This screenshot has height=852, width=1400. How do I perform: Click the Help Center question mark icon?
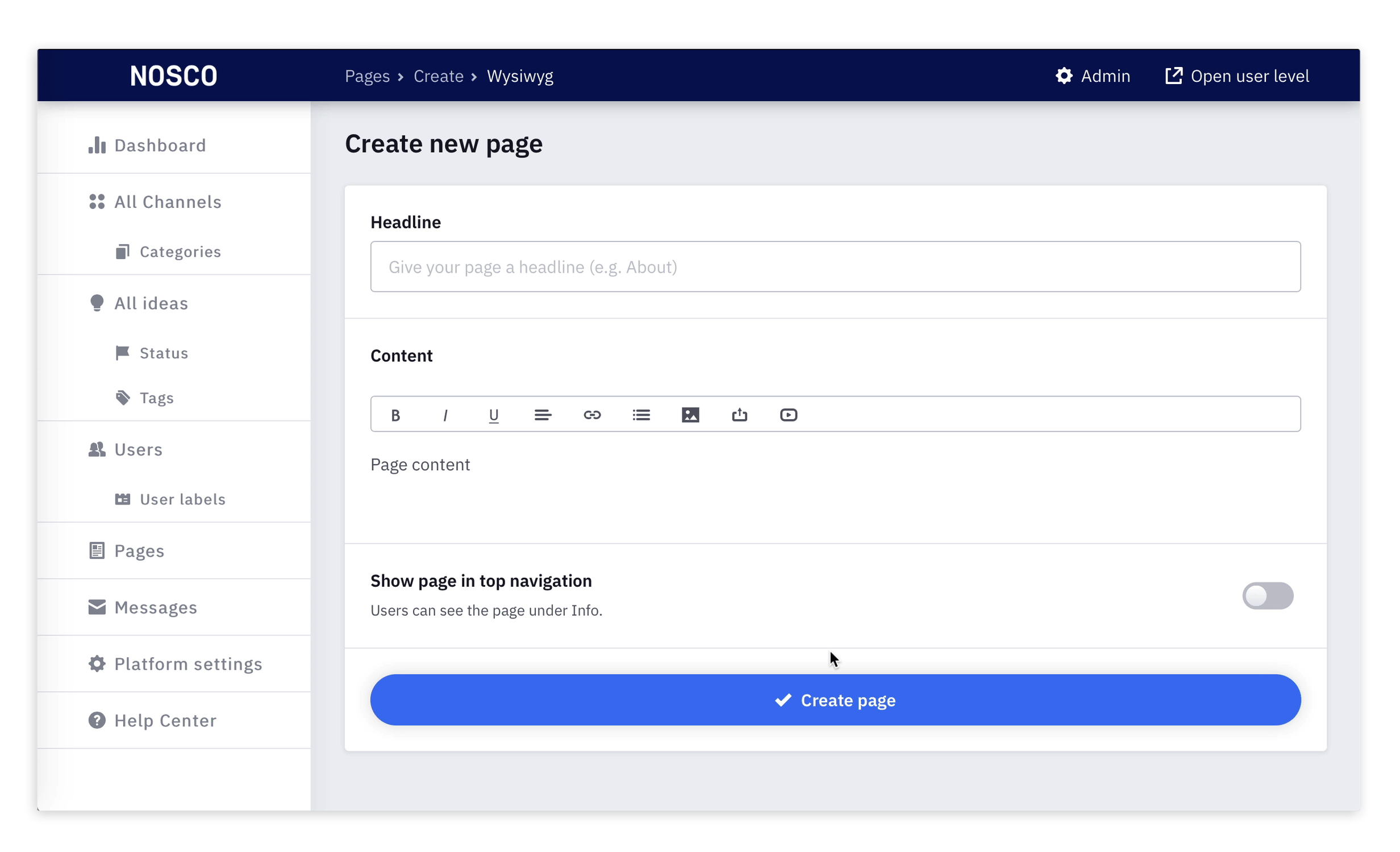97,720
